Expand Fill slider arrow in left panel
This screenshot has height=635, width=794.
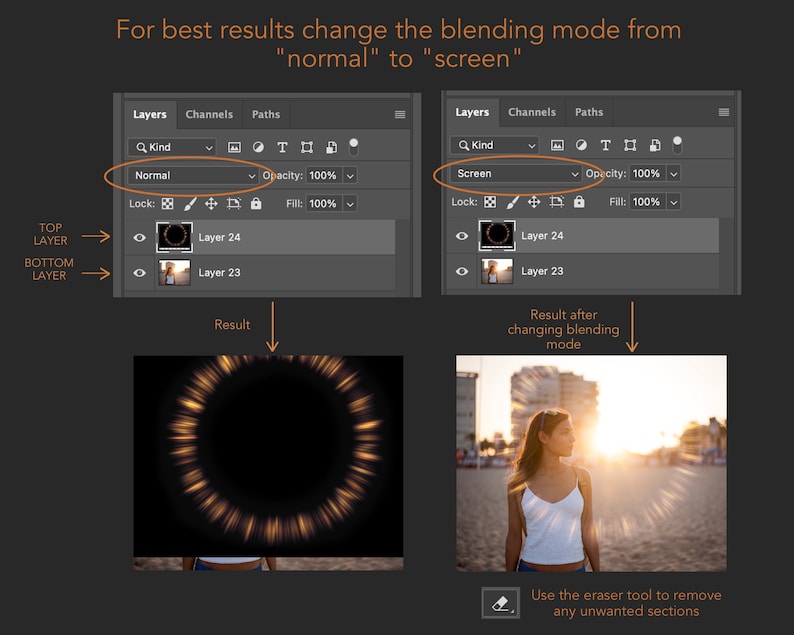pos(350,204)
